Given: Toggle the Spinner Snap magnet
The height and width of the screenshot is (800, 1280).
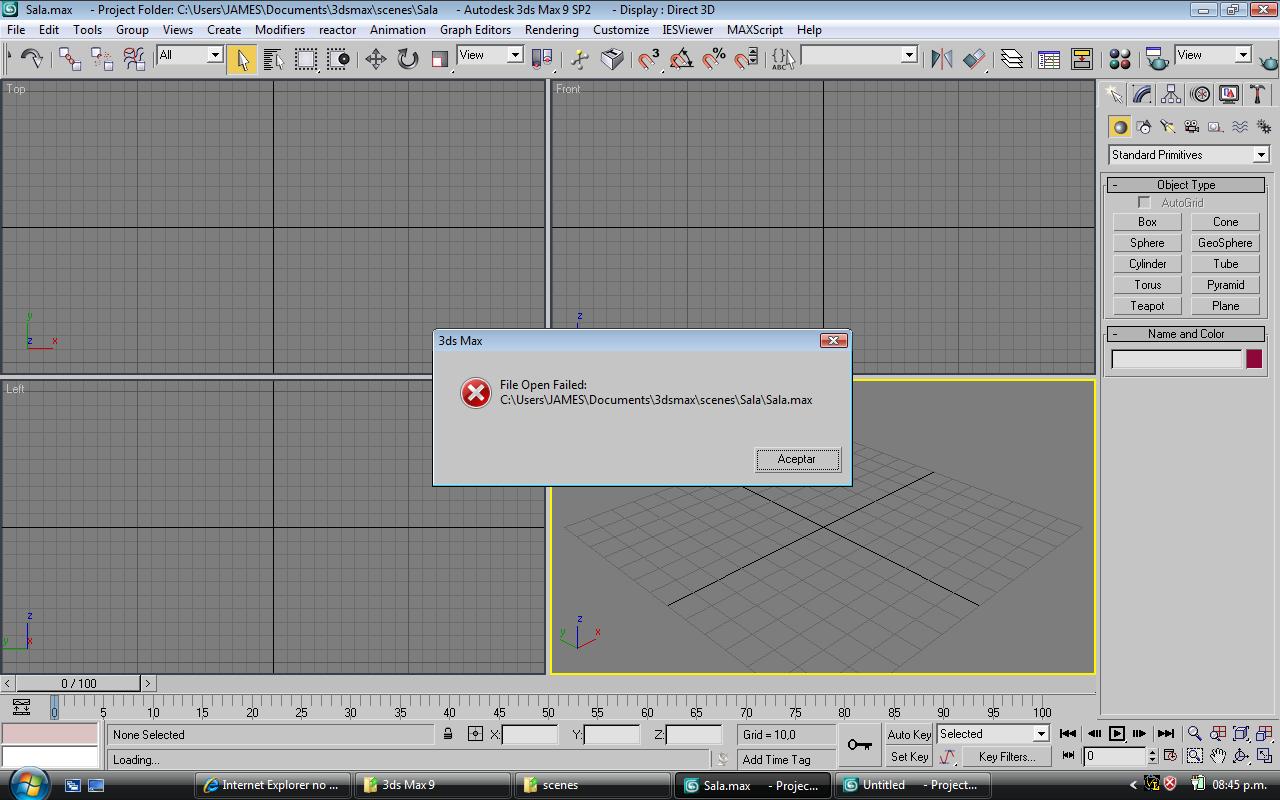Looking at the screenshot, I should point(746,59).
